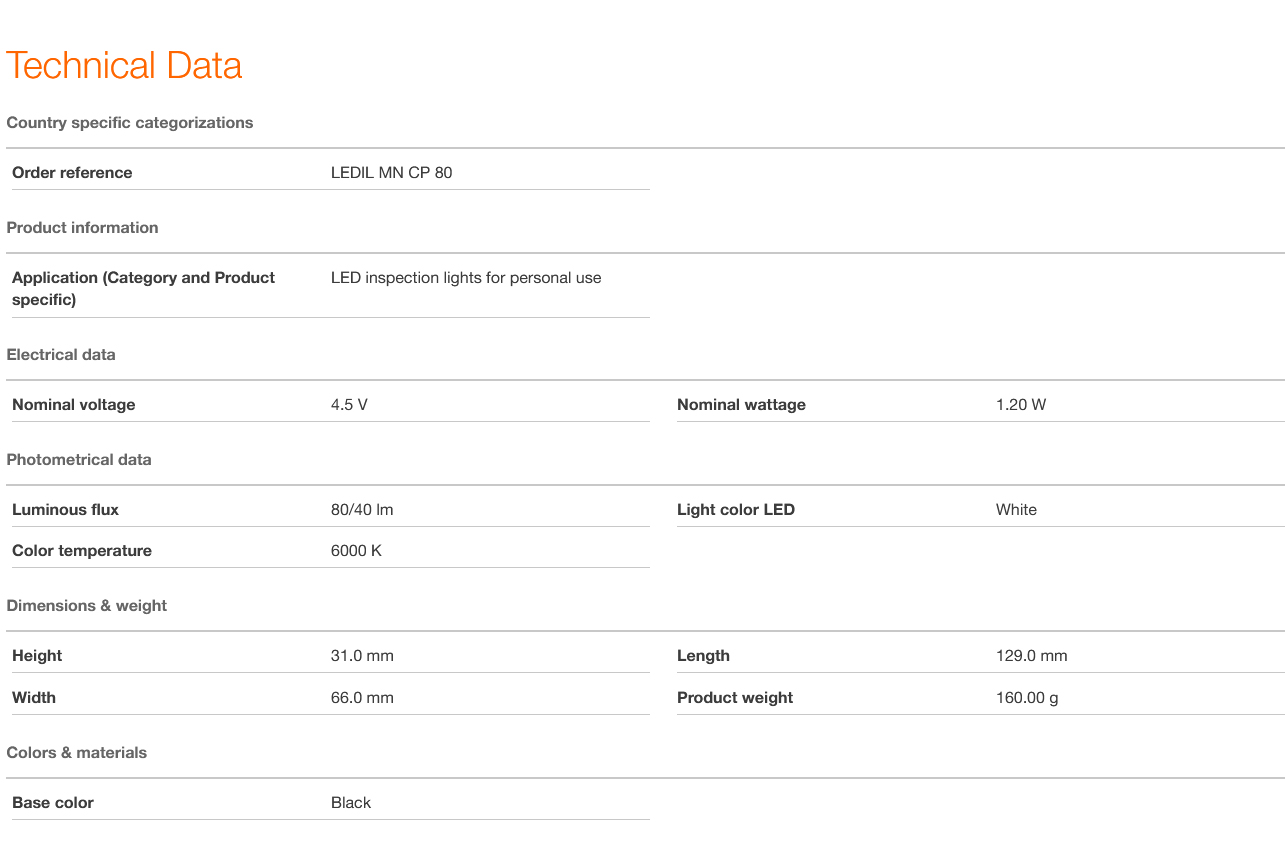
Task: Click the Colors & materials section header
Action: [x=77, y=753]
